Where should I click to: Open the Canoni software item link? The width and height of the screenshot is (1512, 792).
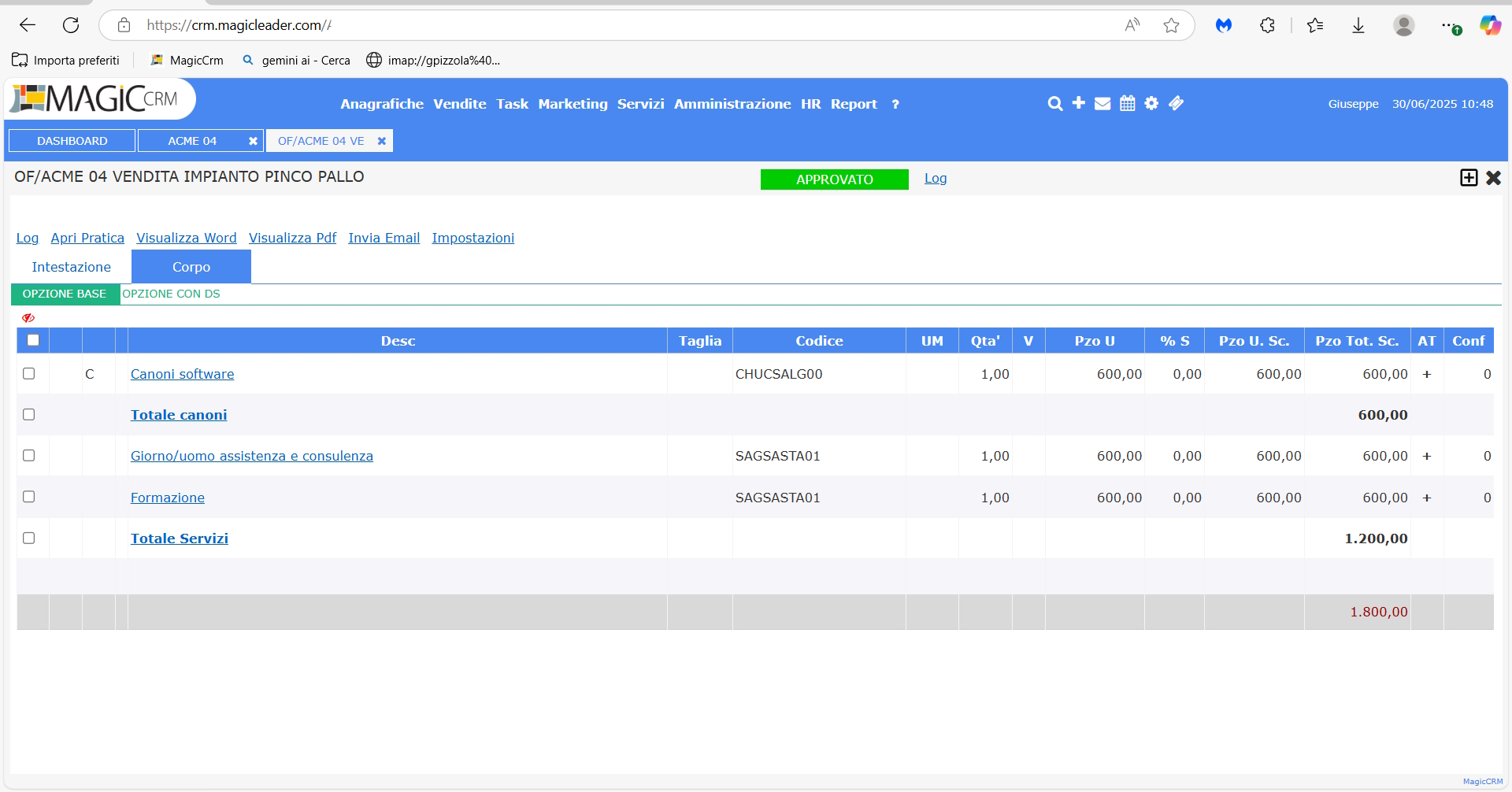tap(183, 374)
